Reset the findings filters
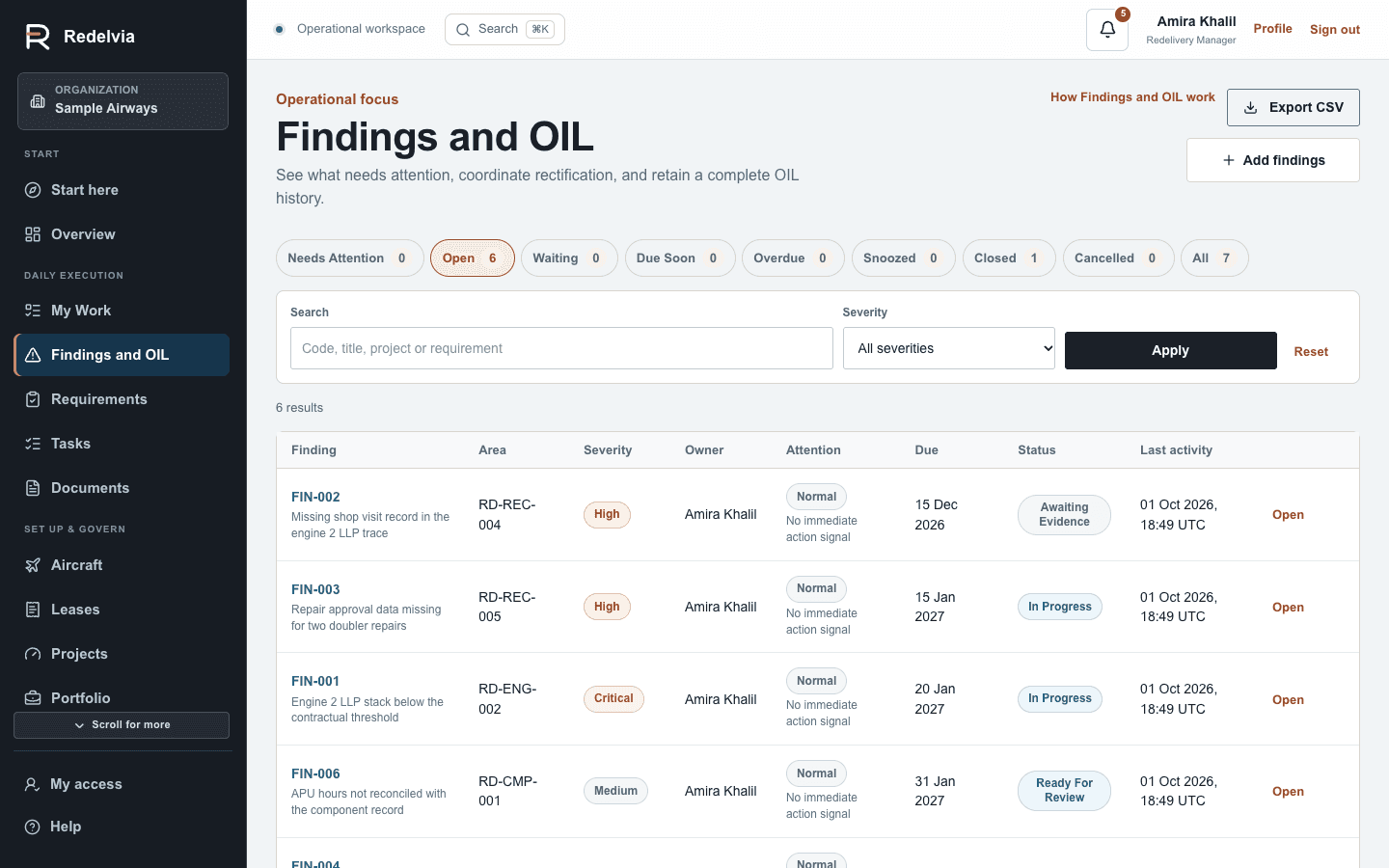 pos(1311,351)
